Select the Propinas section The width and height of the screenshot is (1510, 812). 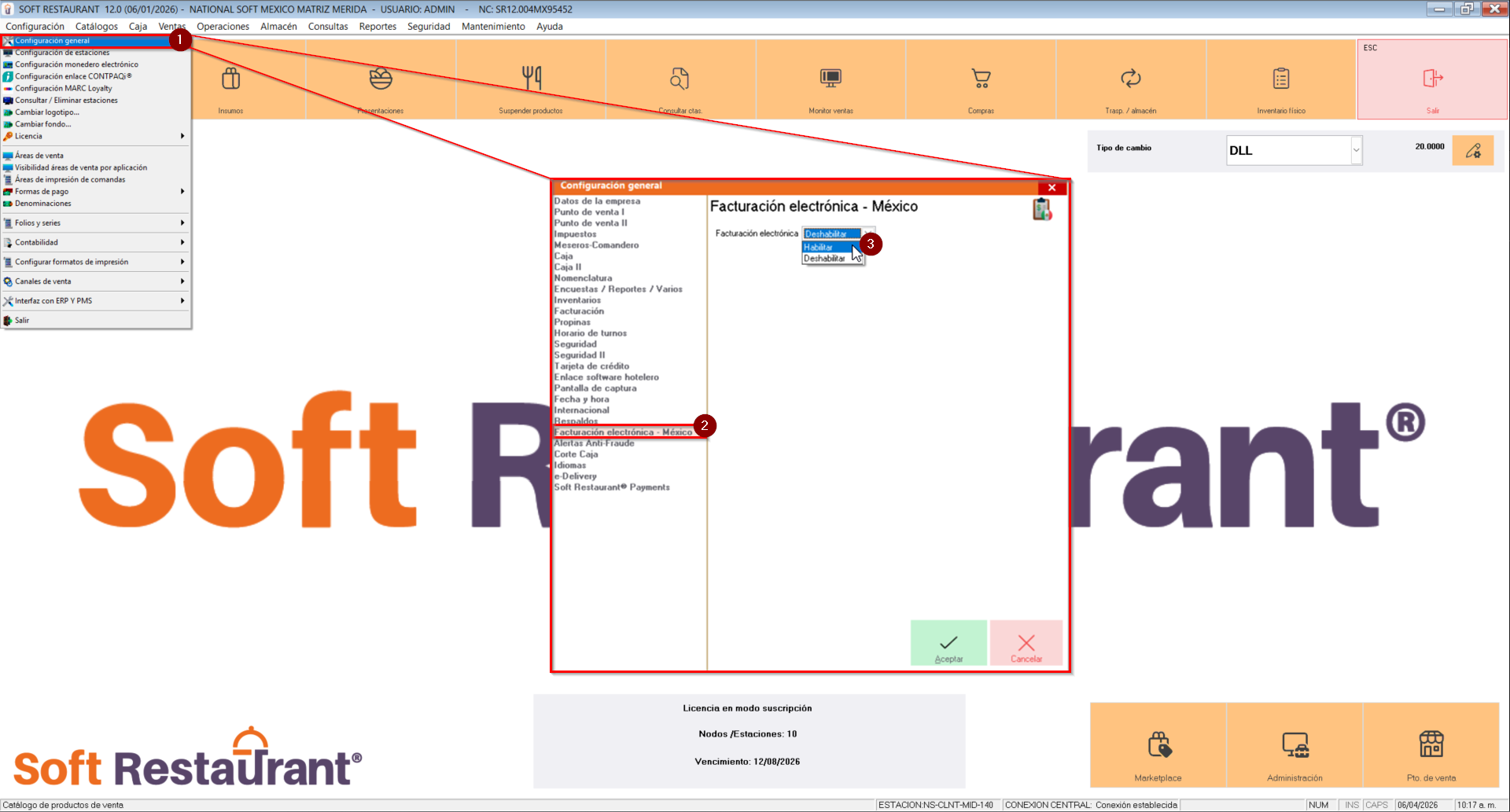tap(572, 322)
